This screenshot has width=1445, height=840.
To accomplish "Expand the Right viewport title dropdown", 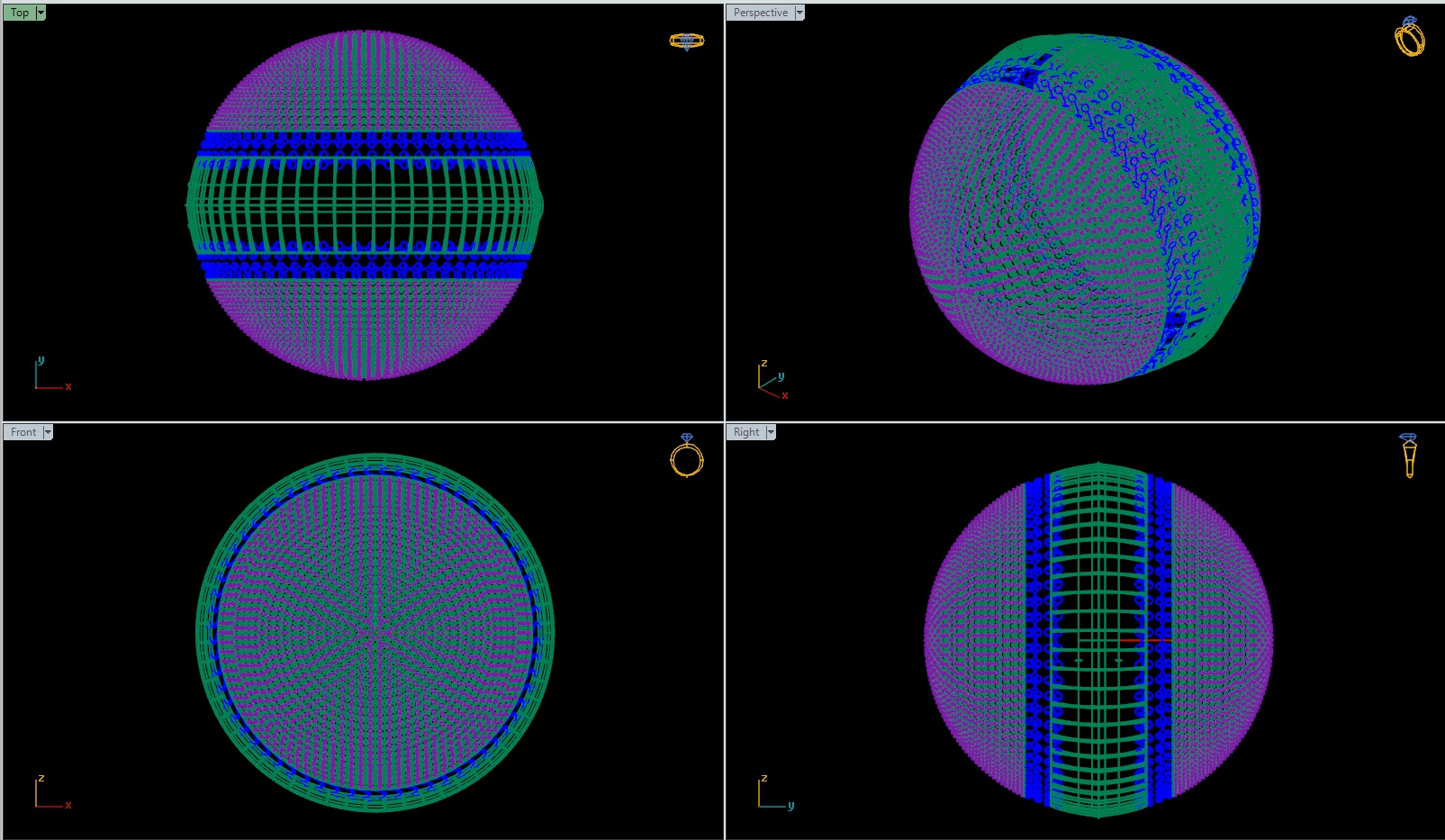I will click(770, 432).
